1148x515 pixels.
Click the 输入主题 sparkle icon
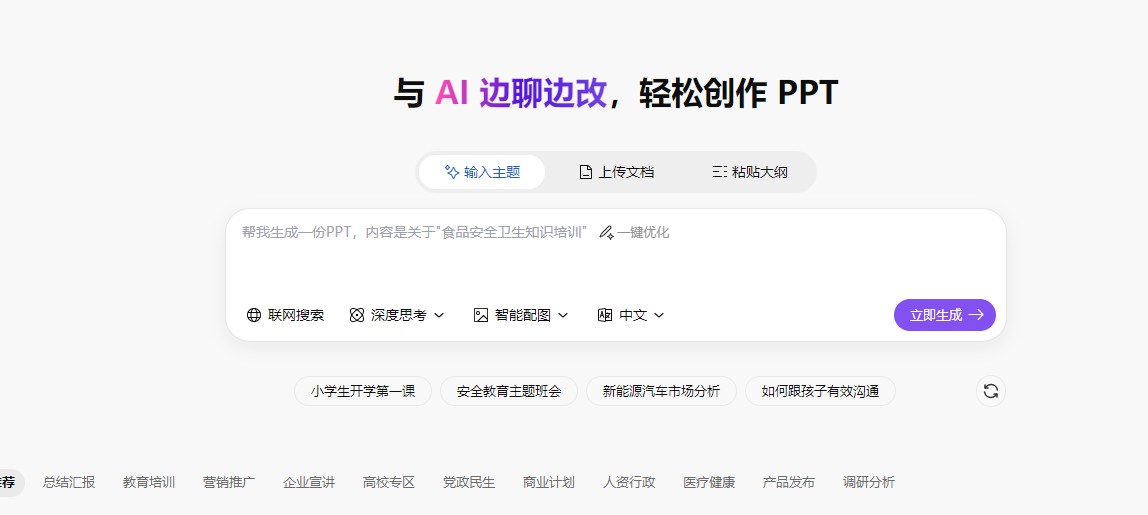452,172
